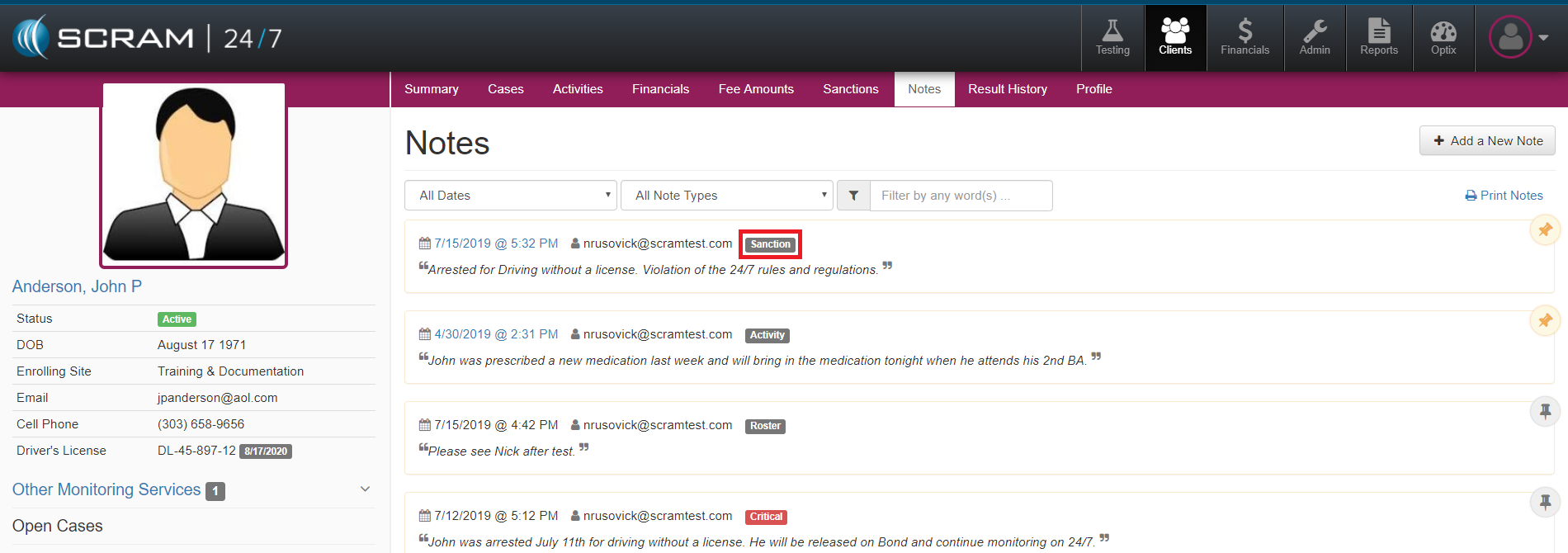The image size is (1568, 553).
Task: Click the Filter by any word(s) field
Action: 961,196
